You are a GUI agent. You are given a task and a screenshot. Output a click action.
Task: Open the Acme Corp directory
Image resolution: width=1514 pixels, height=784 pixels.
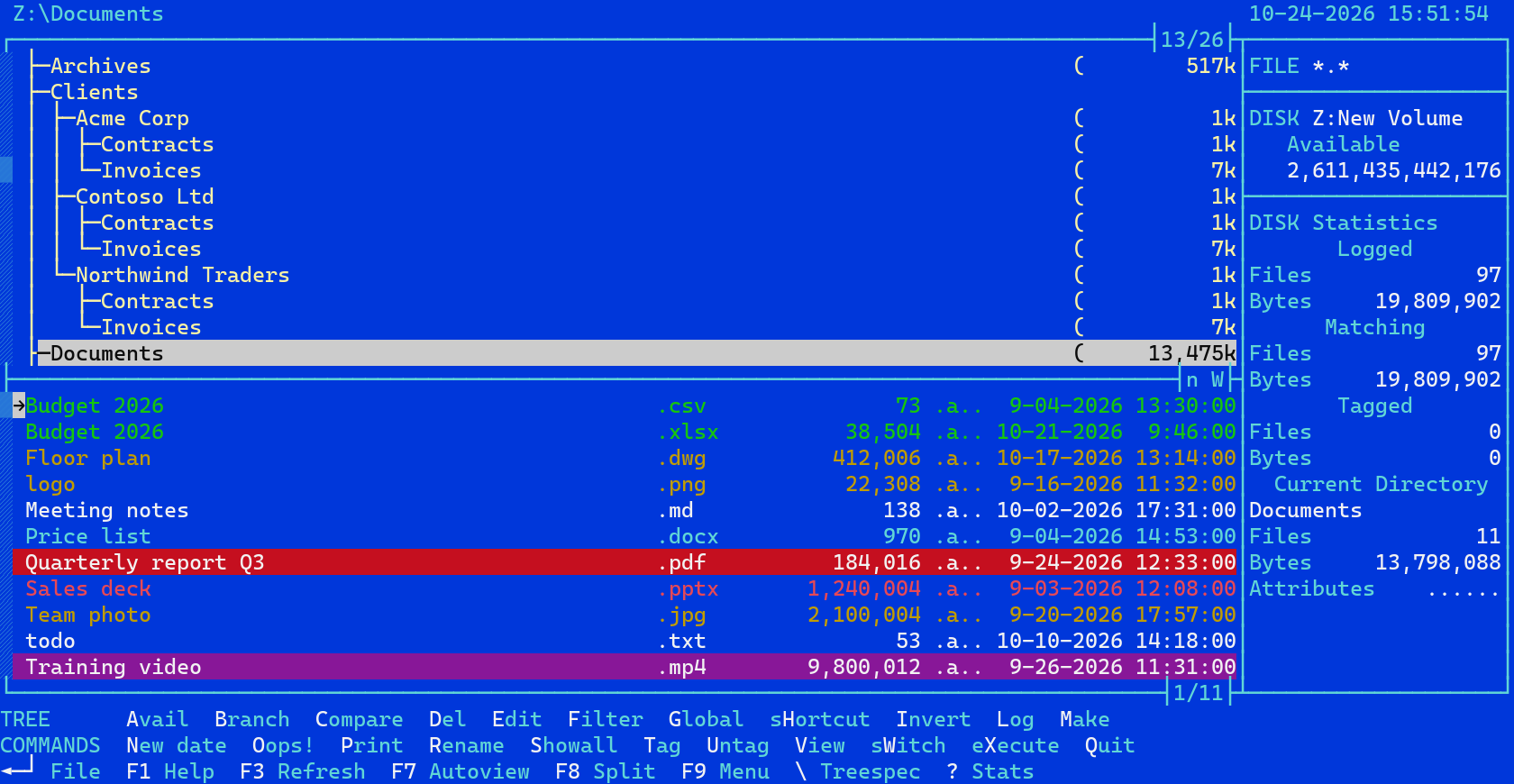coord(132,118)
